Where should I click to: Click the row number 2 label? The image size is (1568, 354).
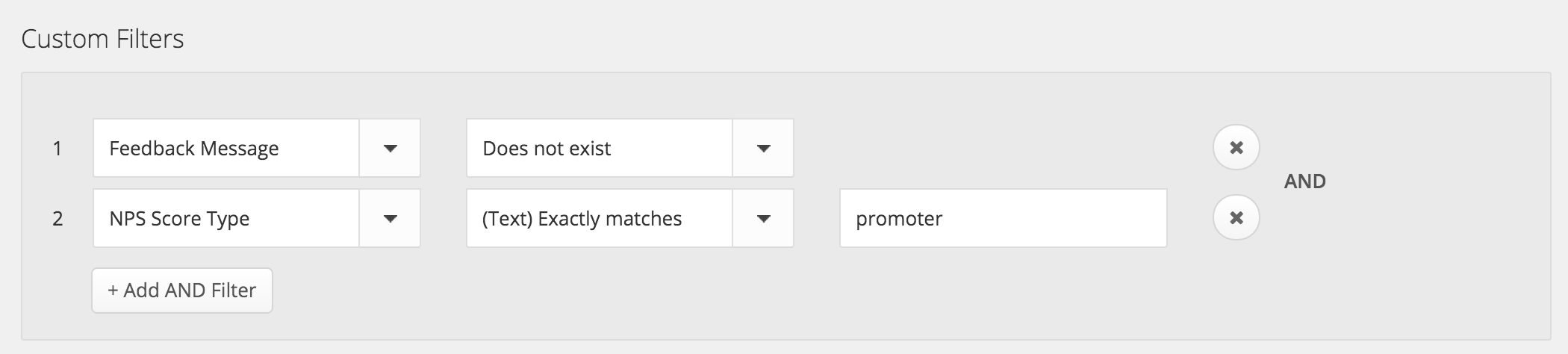coord(57,219)
